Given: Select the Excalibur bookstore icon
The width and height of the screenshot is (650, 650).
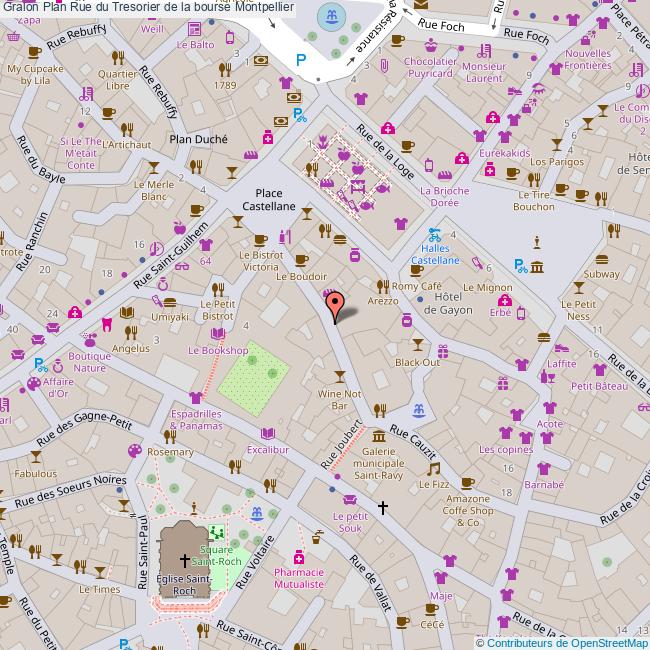Looking at the screenshot, I should 267,434.
